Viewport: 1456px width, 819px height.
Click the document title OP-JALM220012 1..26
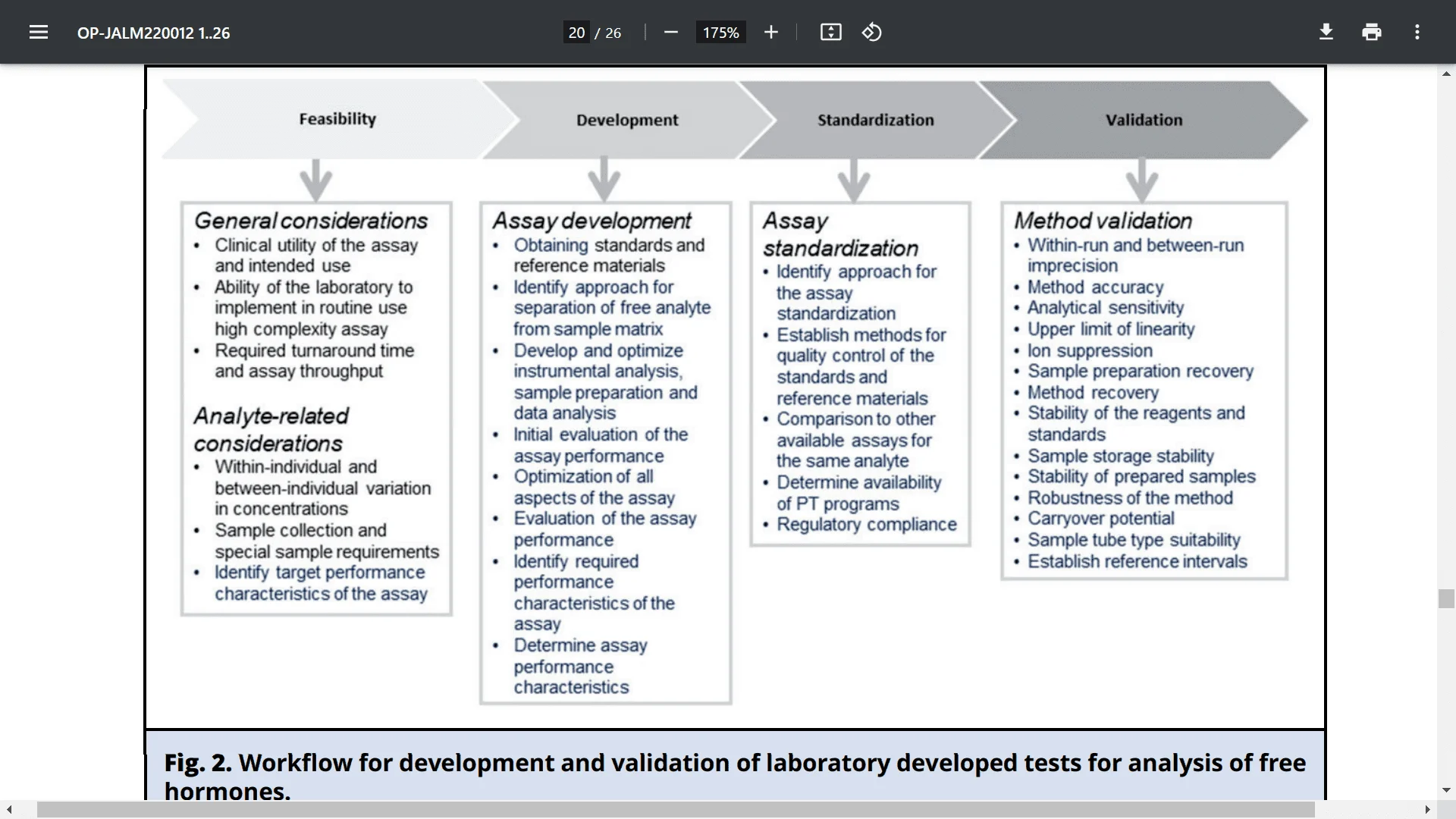tap(153, 33)
